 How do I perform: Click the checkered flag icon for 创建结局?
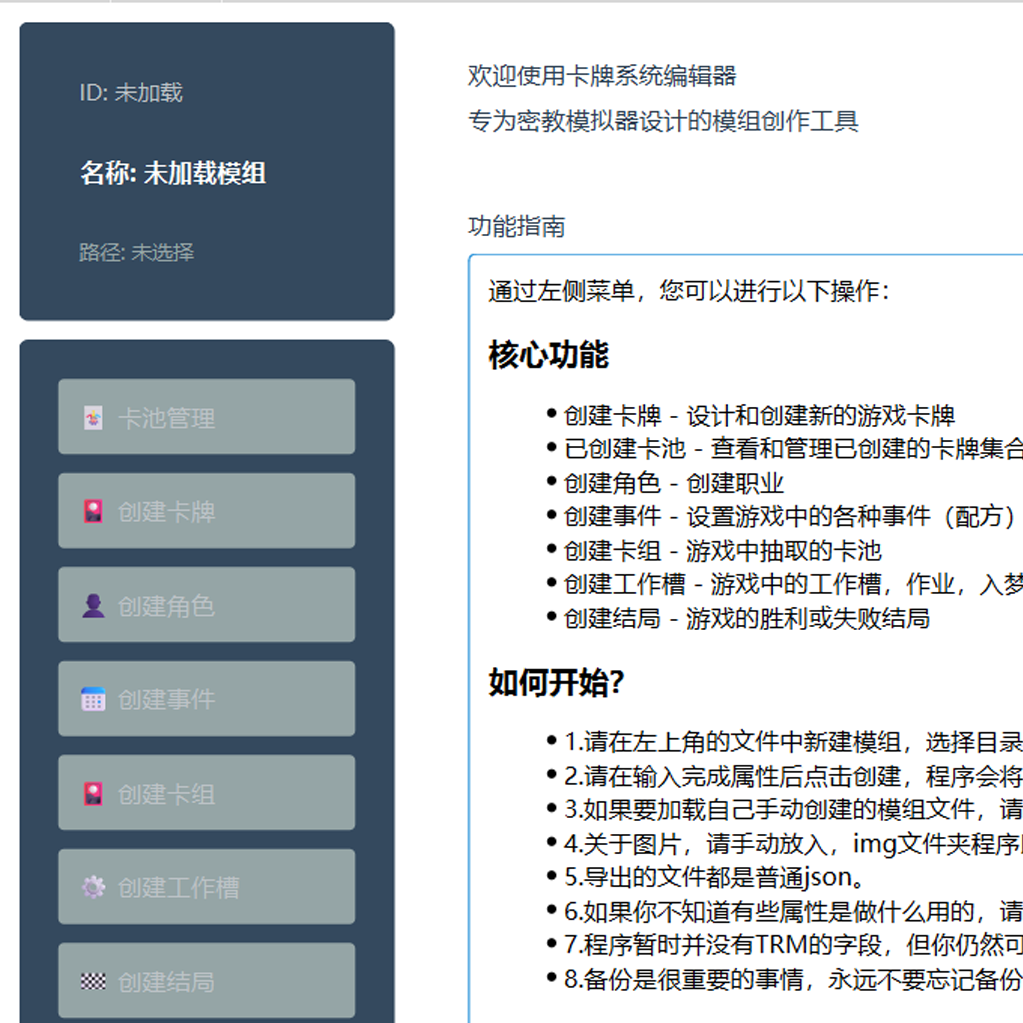[x=93, y=981]
